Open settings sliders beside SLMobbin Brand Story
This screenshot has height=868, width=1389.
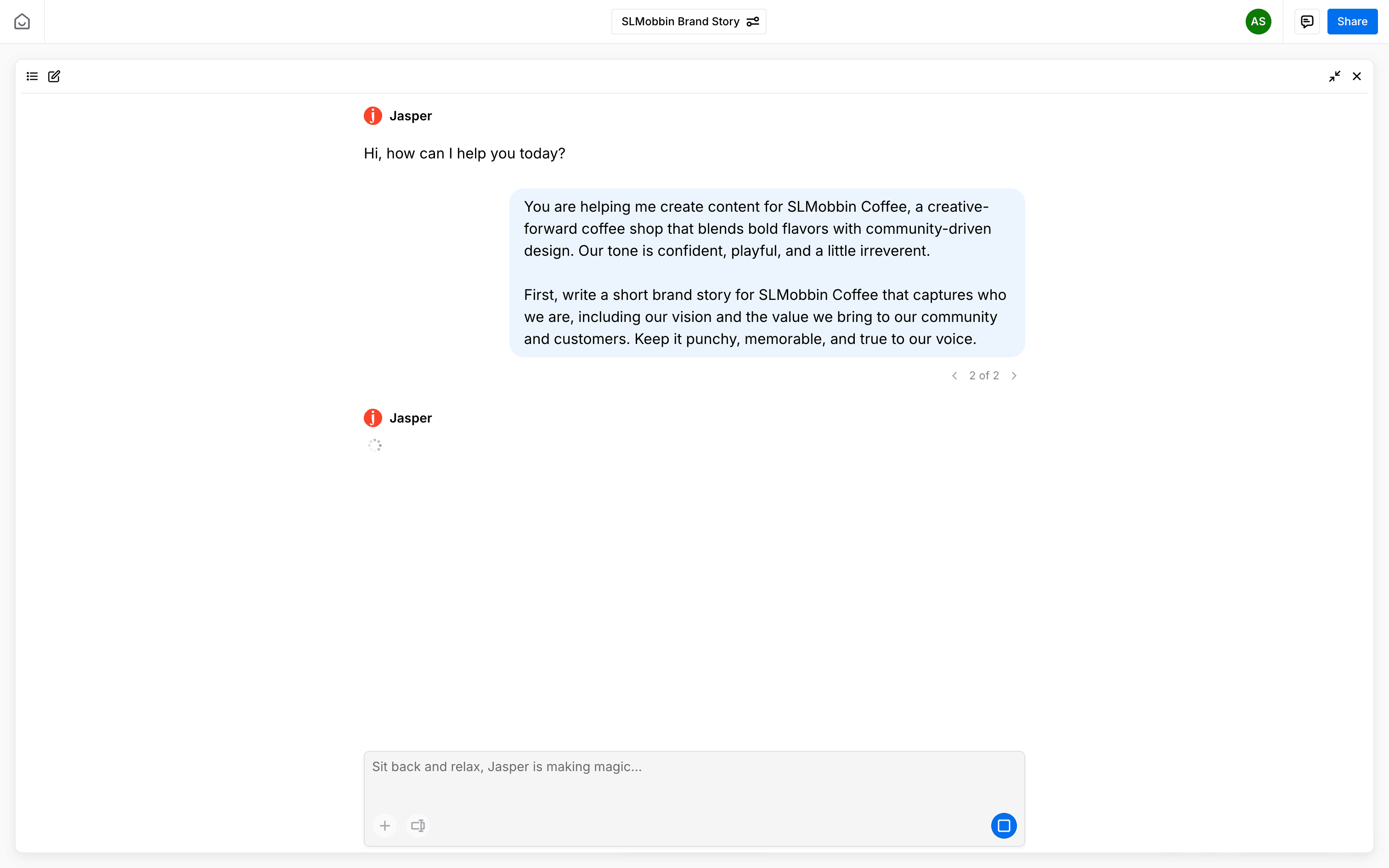752,22
